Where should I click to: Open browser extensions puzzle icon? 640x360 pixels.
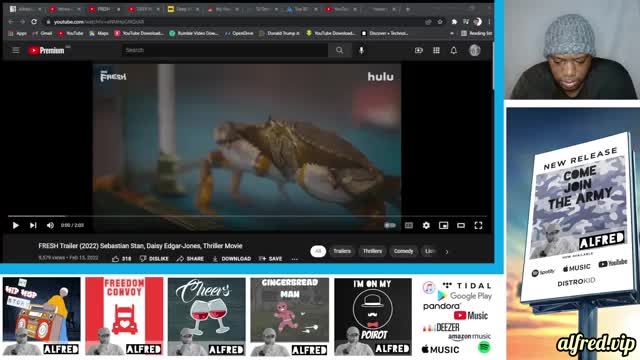(454, 22)
